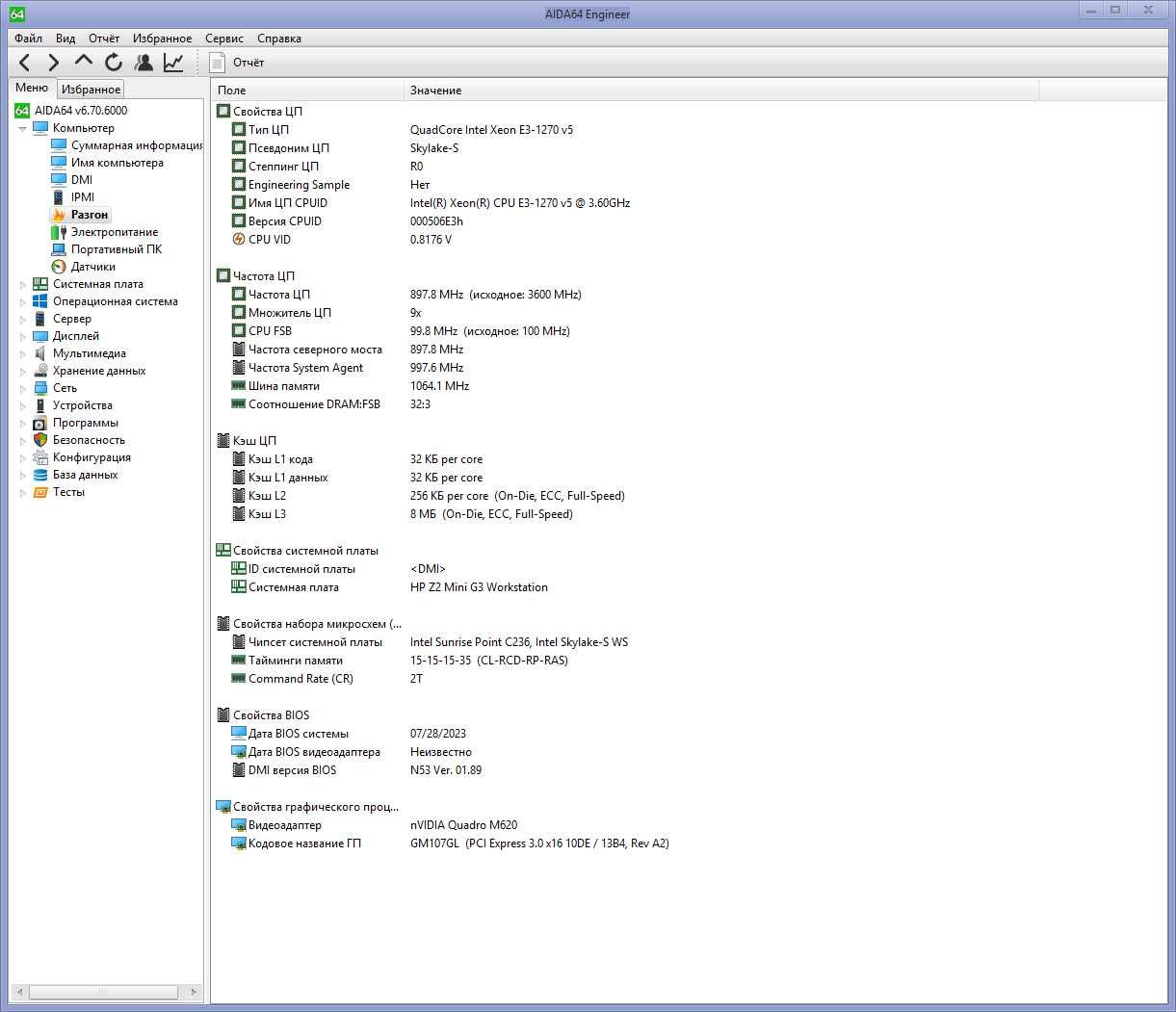Expand the Операционная система tree node
The height and width of the screenshot is (1012, 1176).
click(23, 301)
